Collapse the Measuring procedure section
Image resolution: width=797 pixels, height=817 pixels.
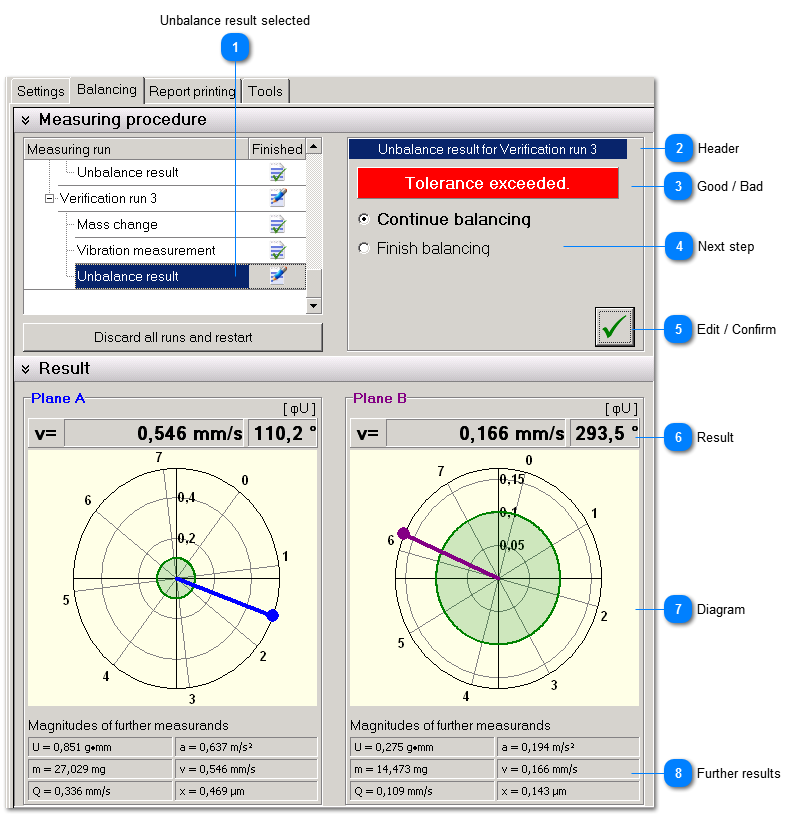tap(26, 120)
